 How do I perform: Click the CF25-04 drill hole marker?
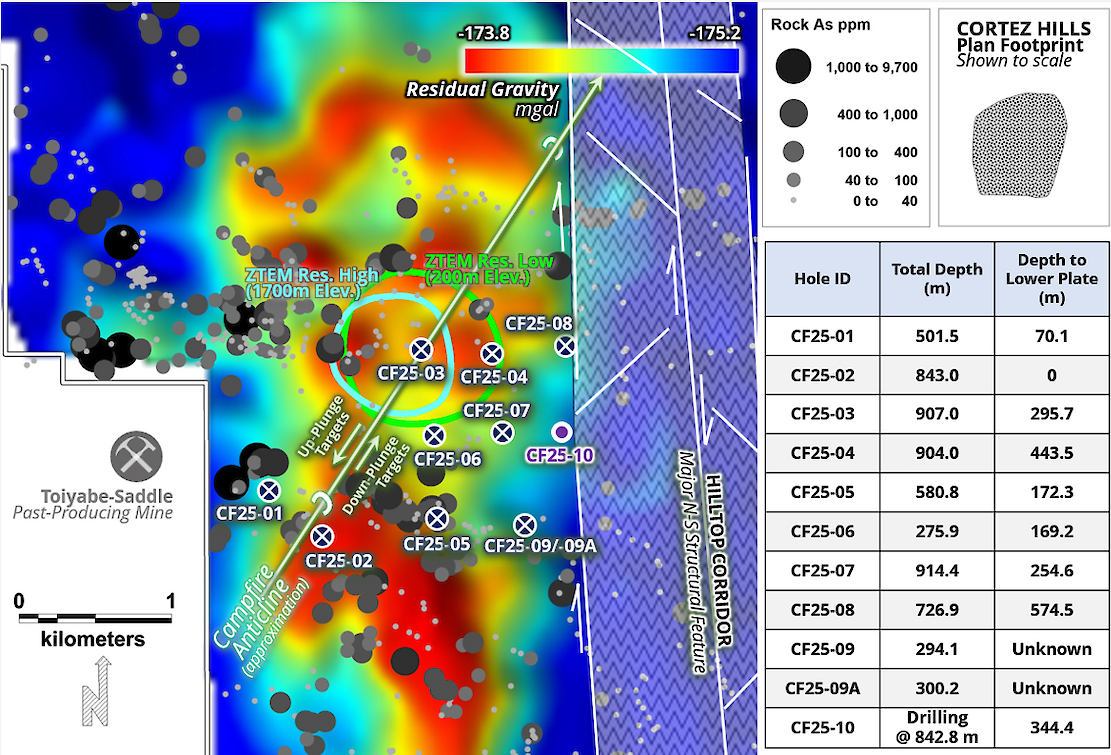pyautogui.click(x=491, y=353)
